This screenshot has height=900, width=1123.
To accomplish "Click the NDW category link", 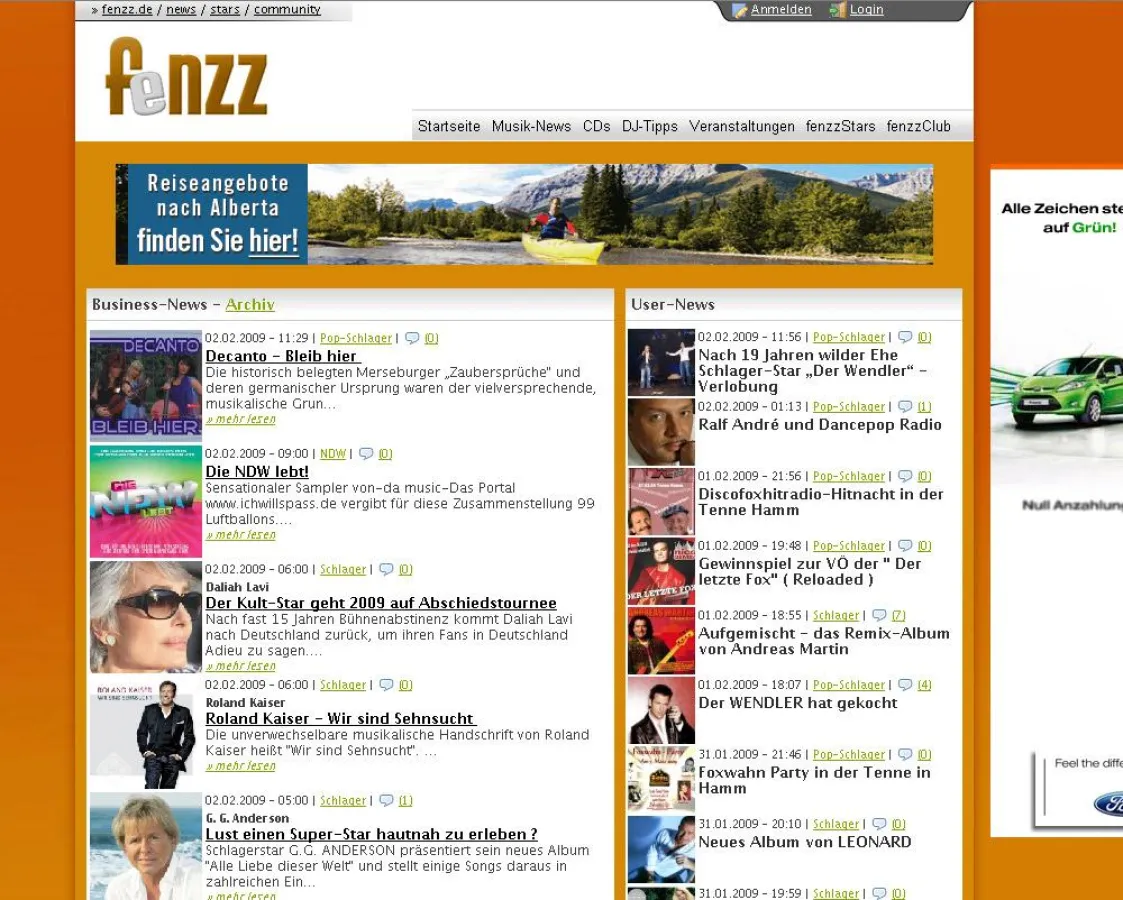I will (333, 453).
